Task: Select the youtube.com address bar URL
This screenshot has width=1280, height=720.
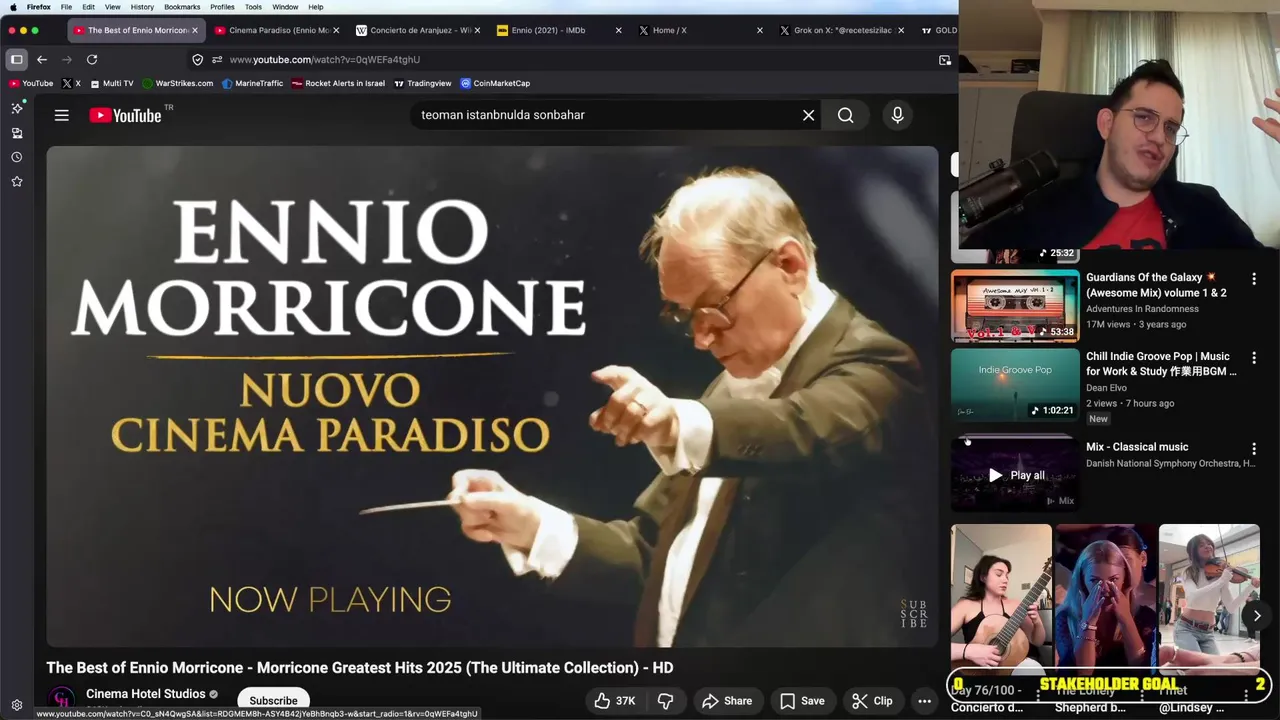Action: 325,59
